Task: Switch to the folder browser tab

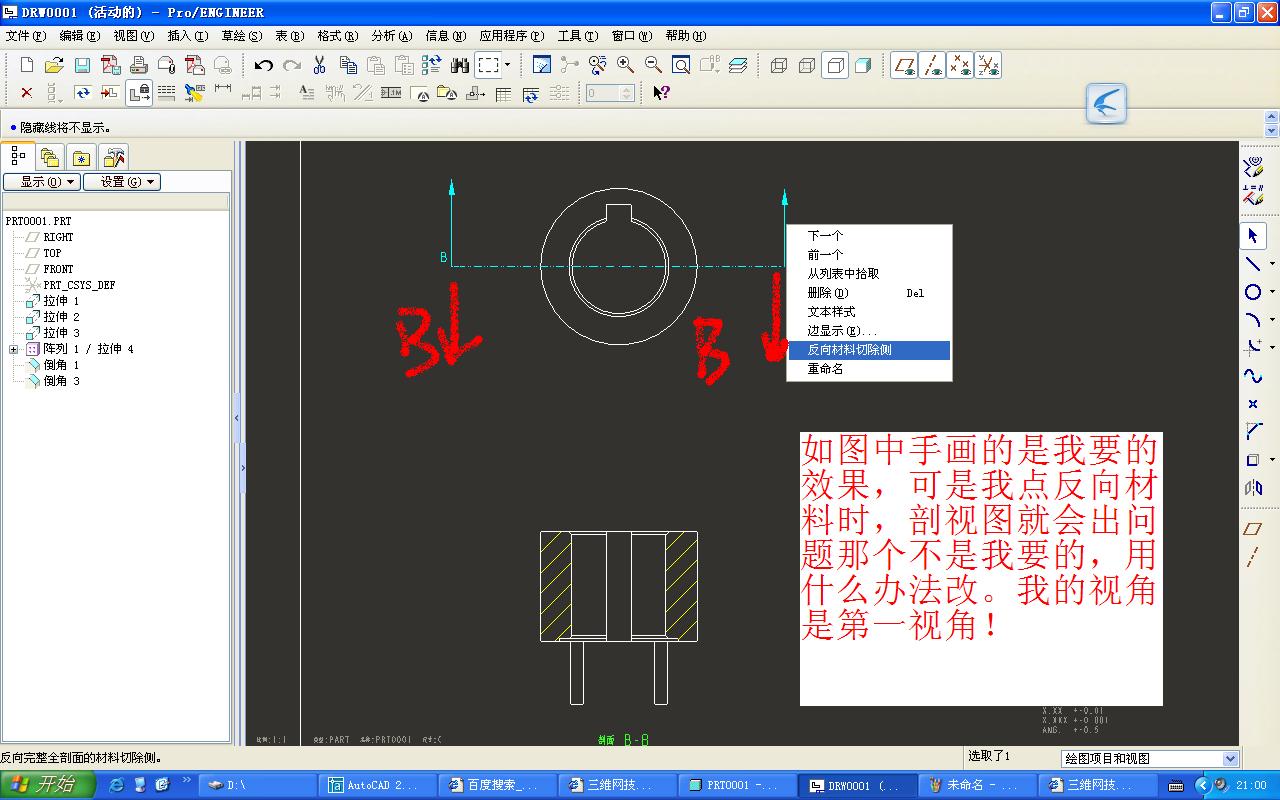Action: coord(50,157)
